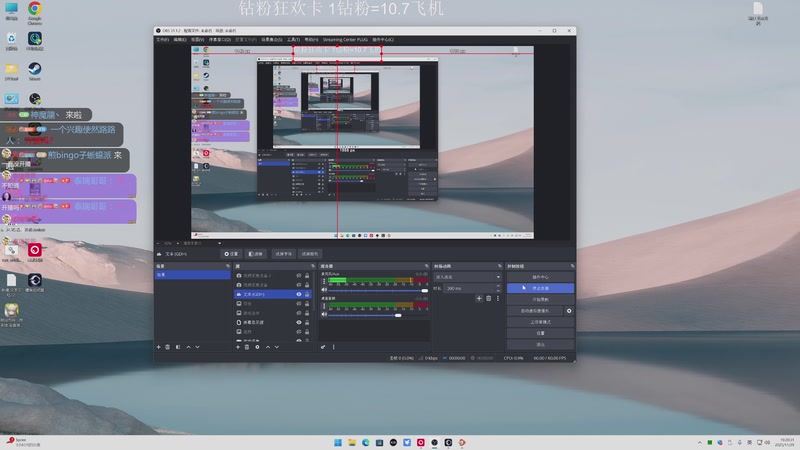This screenshot has width=800, height=450.
Task: Open the 编辑(E) menu
Action: (180, 40)
